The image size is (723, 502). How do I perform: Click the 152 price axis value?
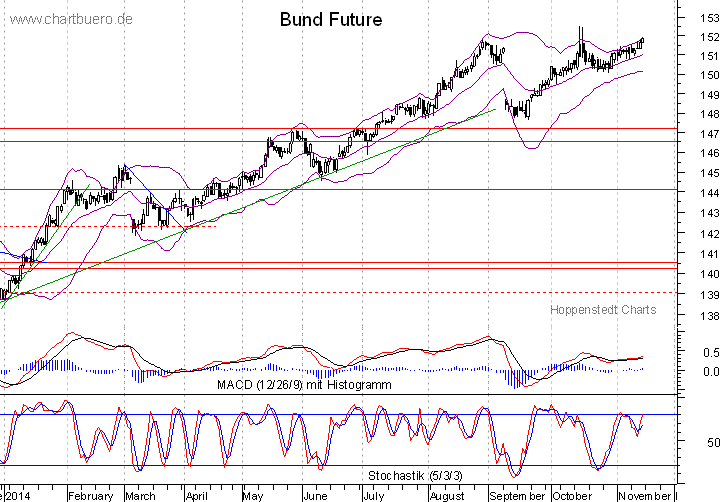(710, 37)
